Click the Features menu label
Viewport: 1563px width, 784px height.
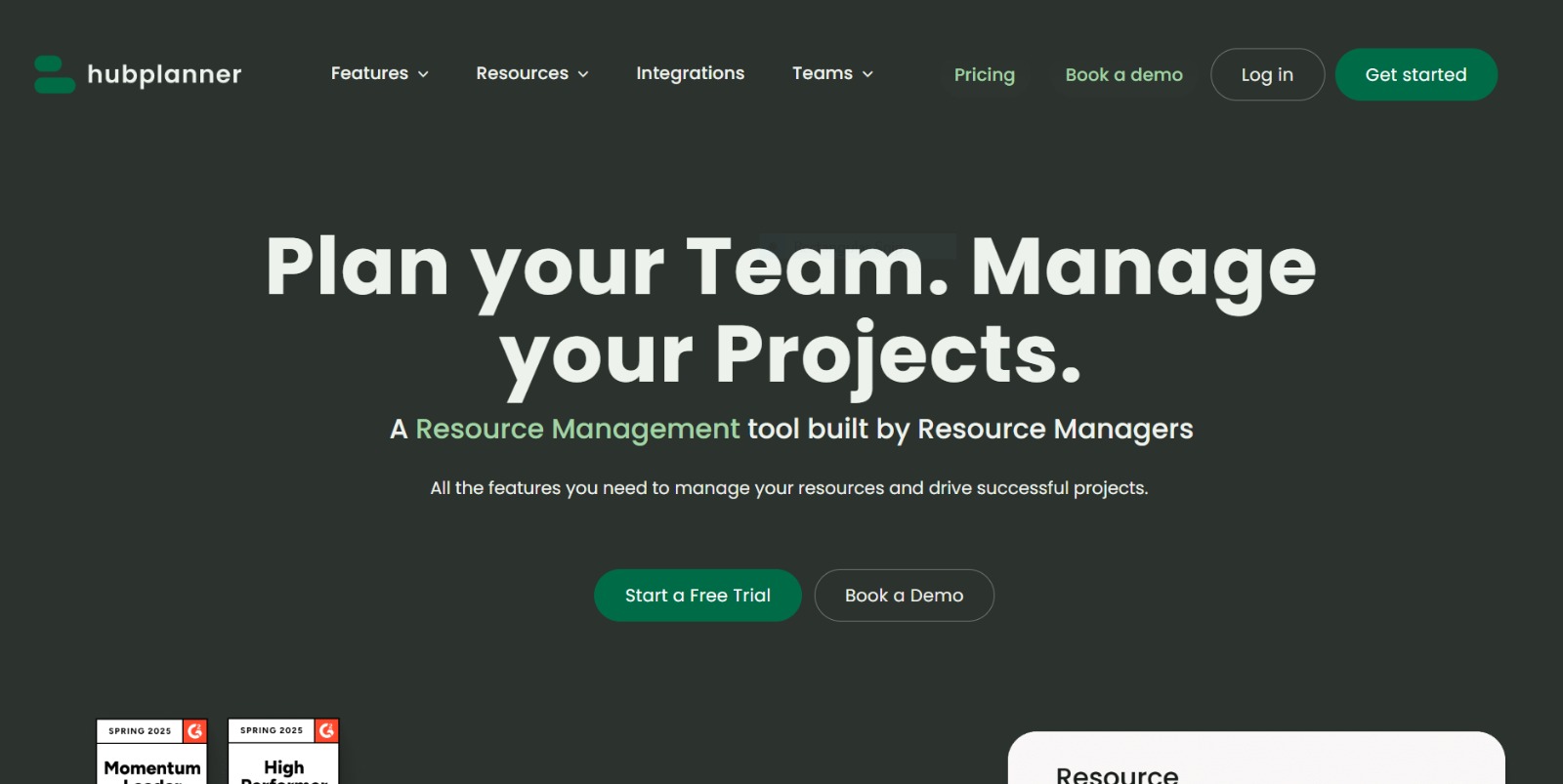[369, 73]
